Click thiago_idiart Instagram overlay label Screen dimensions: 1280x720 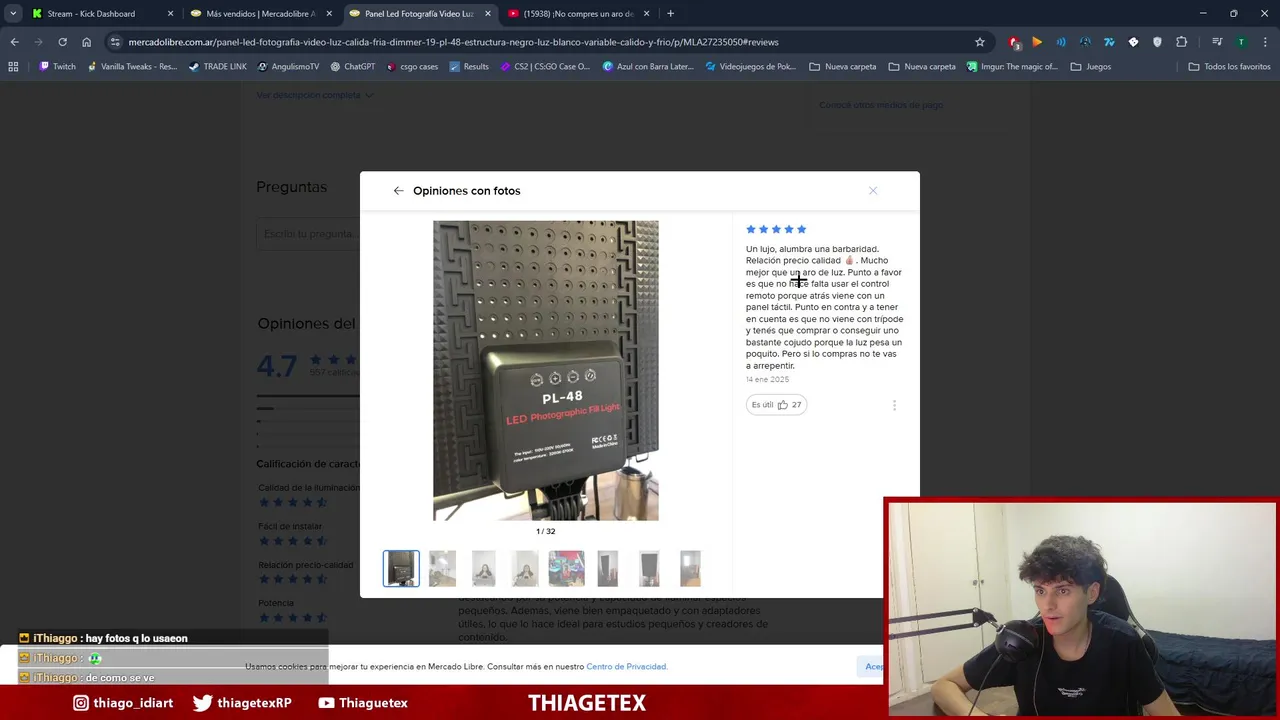(123, 703)
